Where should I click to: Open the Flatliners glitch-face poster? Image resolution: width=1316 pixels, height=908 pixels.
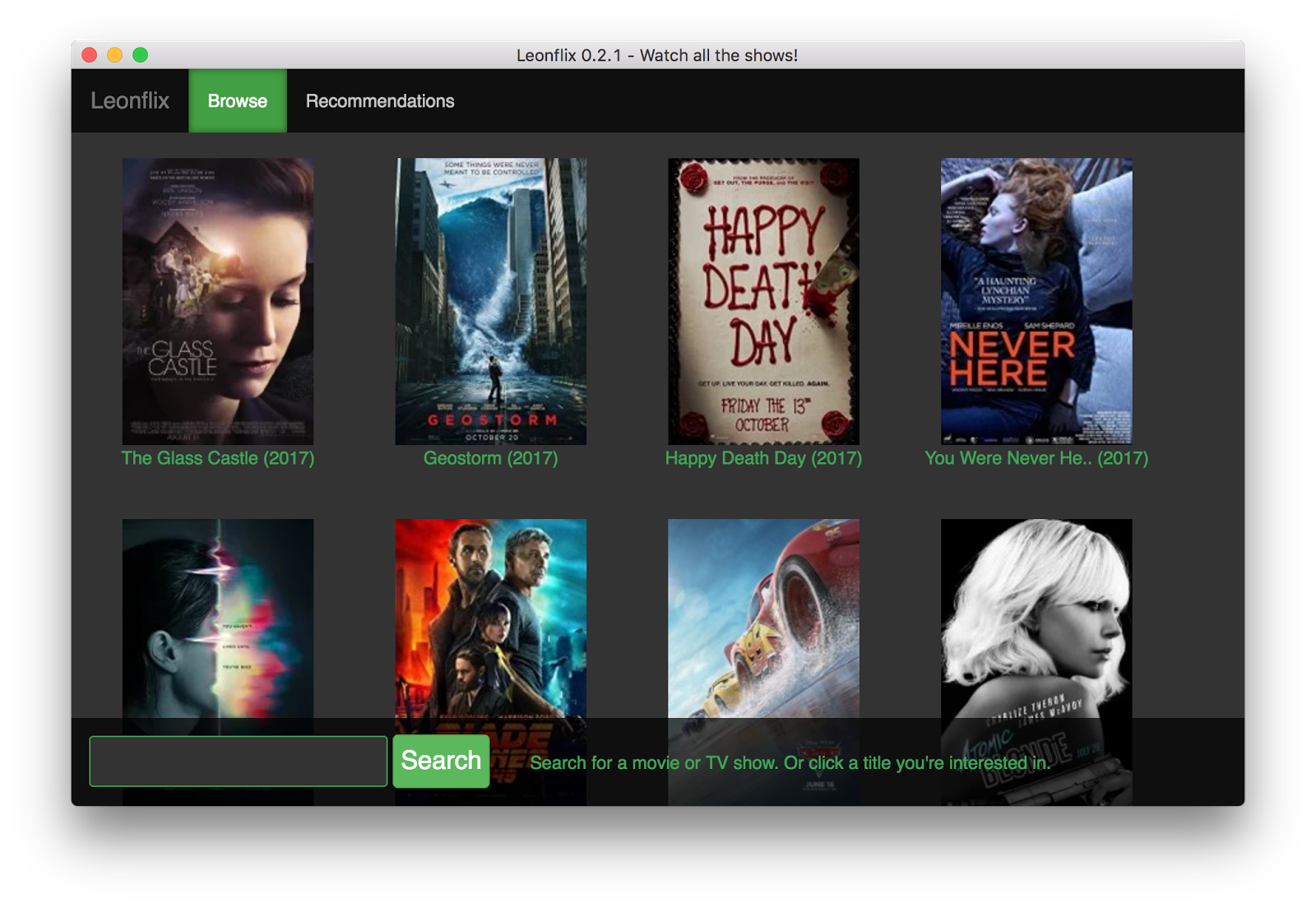click(x=218, y=618)
